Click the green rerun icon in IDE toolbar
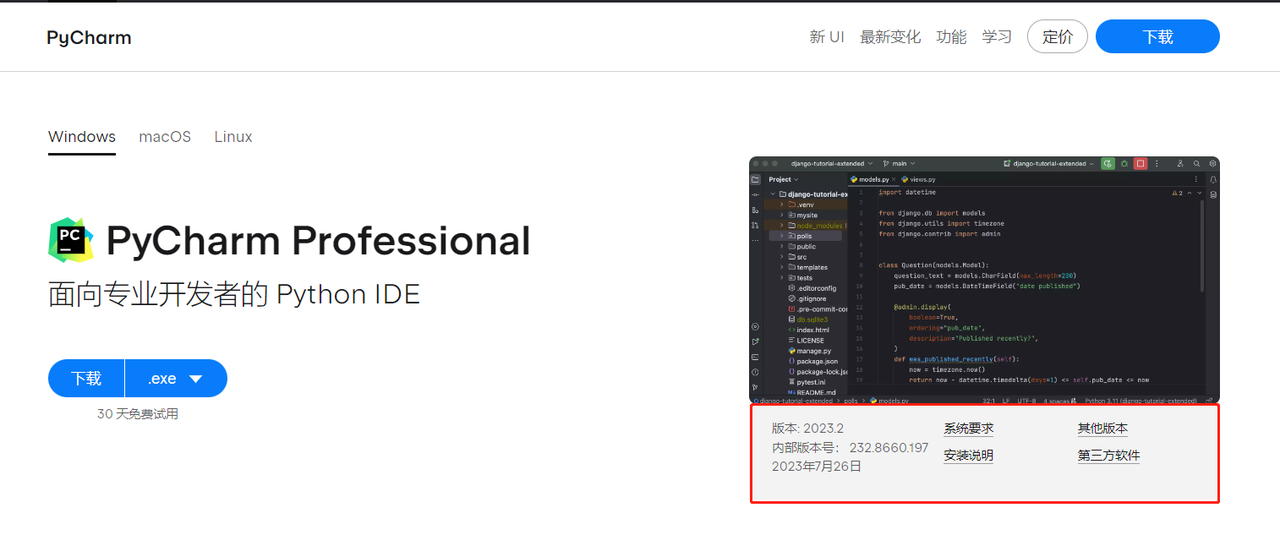This screenshot has height=557, width=1280. tap(1108, 163)
